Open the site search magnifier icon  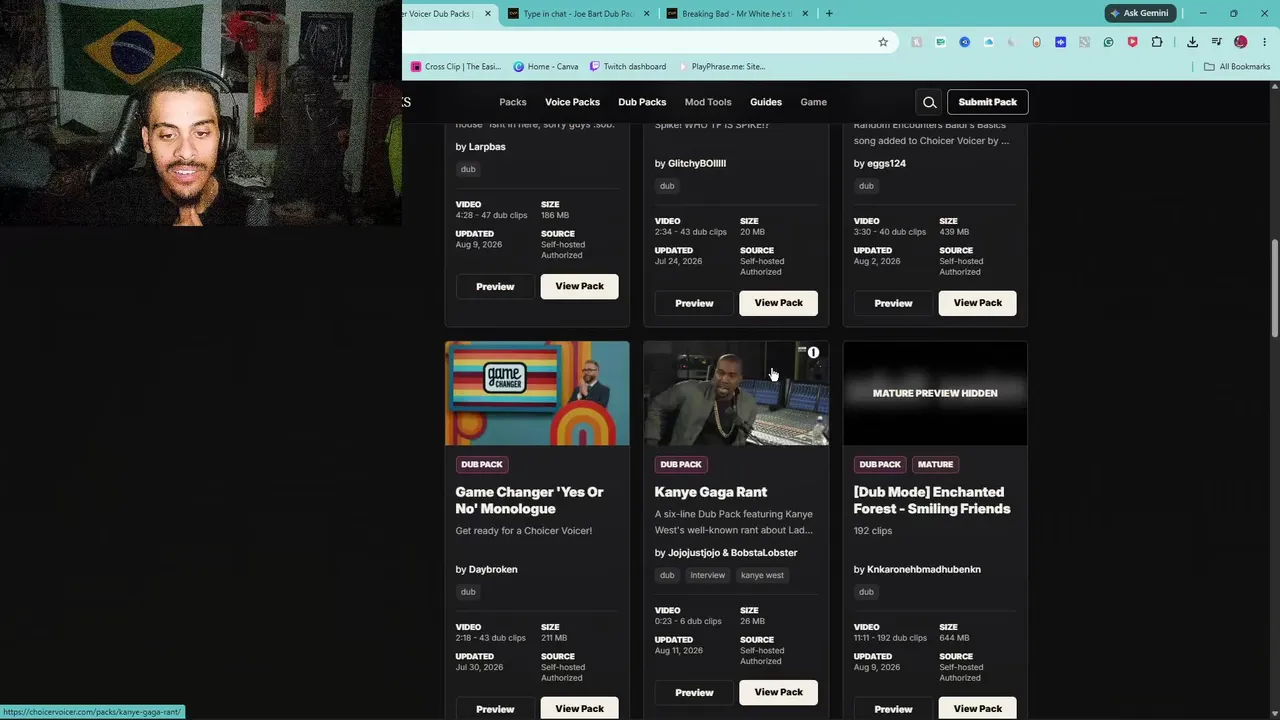(930, 102)
